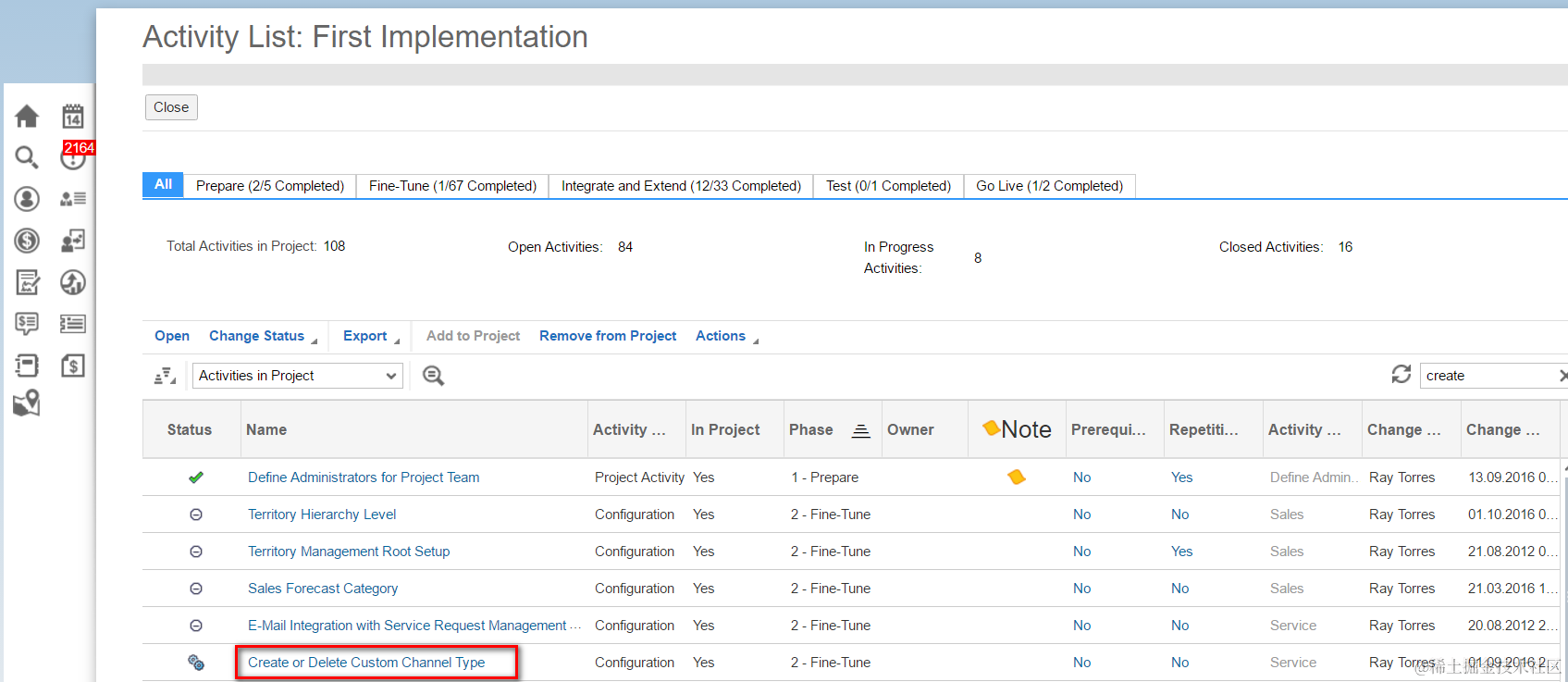The height and width of the screenshot is (682, 1568).
Task: Click the advanced search magnifier icon
Action: (x=433, y=375)
